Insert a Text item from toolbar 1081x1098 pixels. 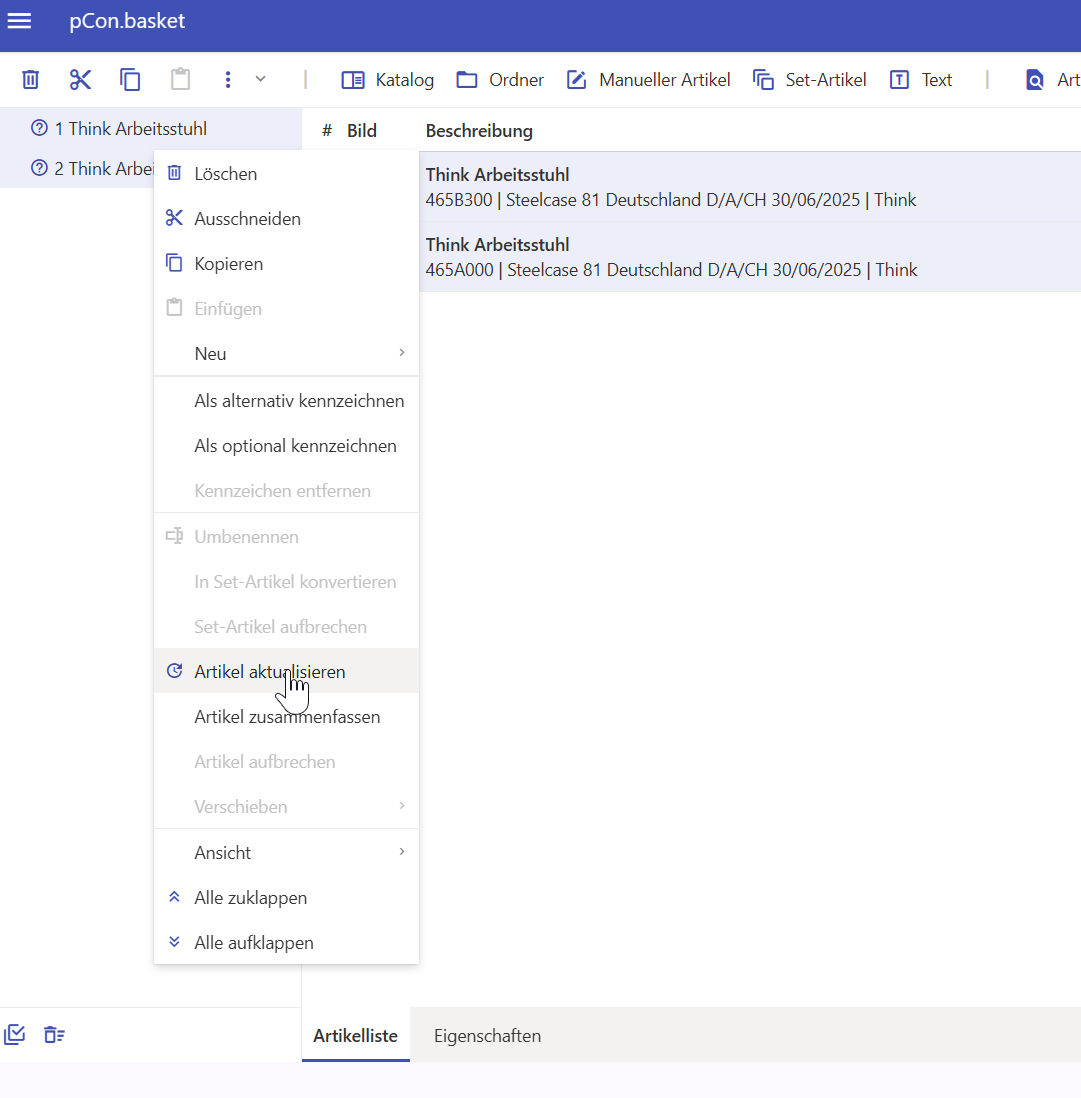pos(921,80)
